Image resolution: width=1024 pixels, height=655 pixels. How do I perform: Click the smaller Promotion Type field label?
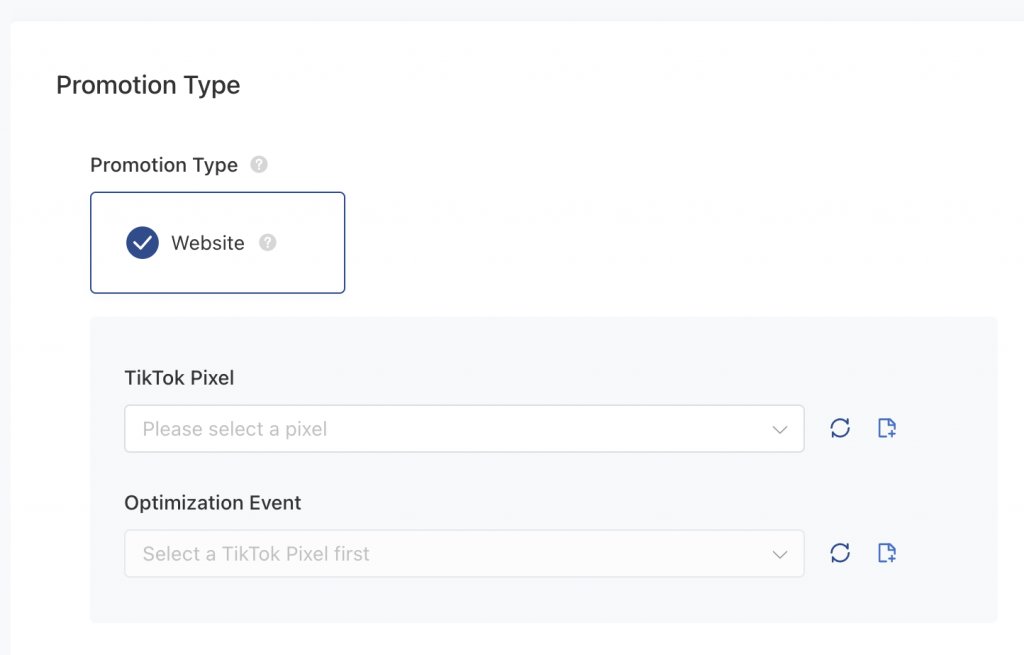coord(164,165)
